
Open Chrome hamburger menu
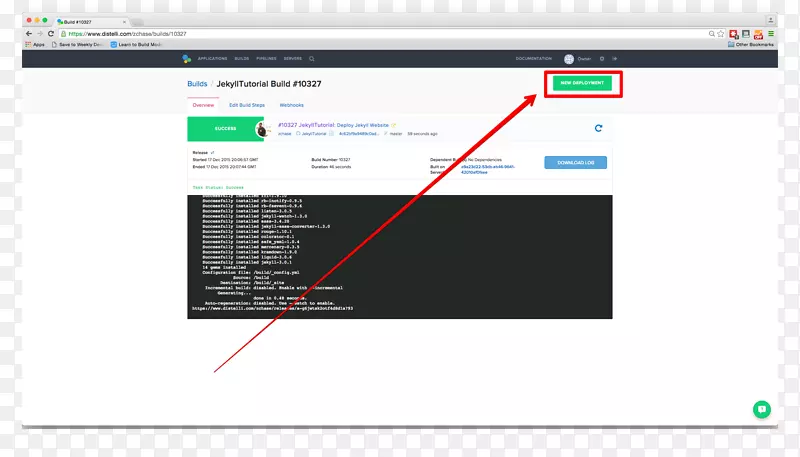[771, 34]
